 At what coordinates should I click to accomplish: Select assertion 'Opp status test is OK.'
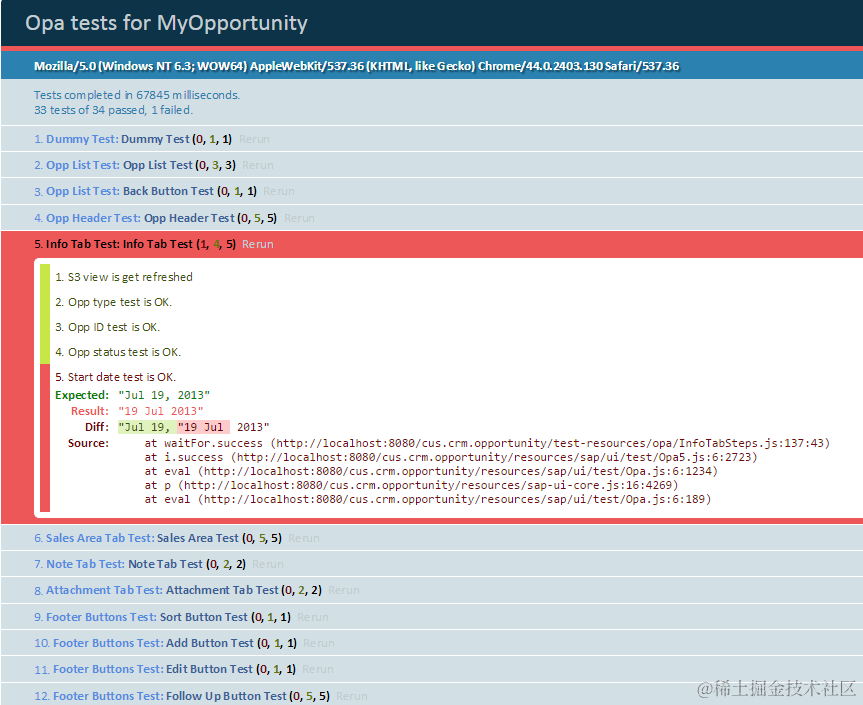pos(118,352)
